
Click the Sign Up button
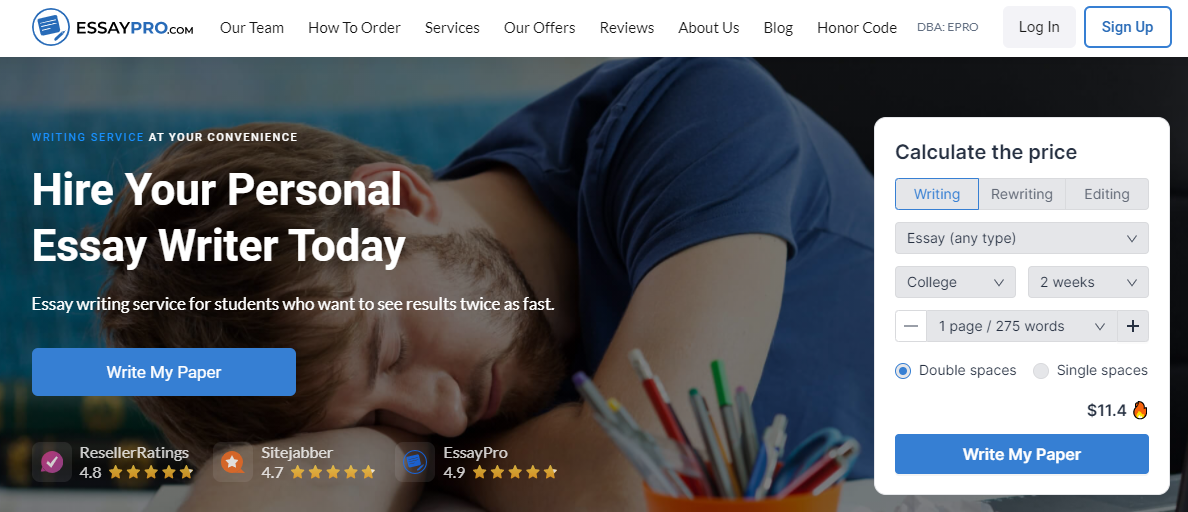coord(1127,27)
